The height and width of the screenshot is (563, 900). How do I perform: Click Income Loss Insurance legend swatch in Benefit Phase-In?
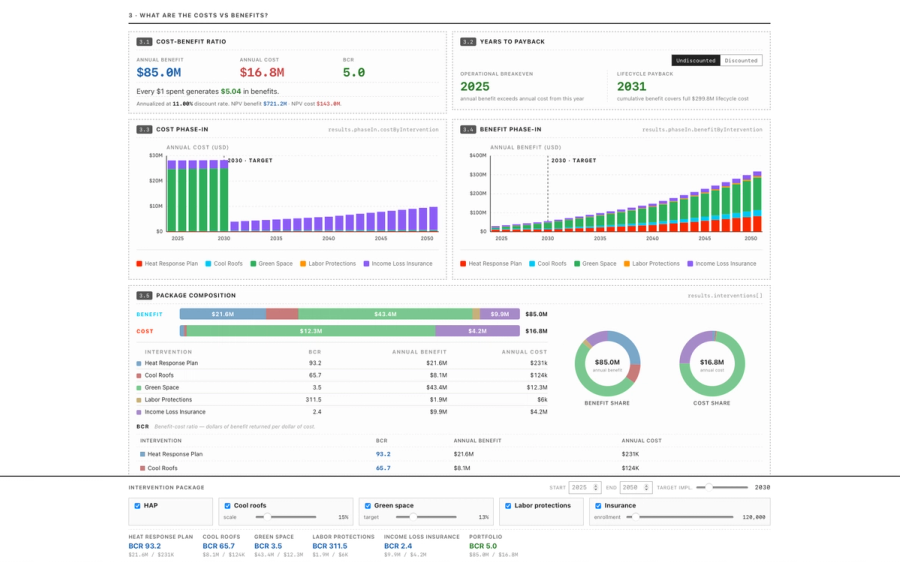[690, 264]
